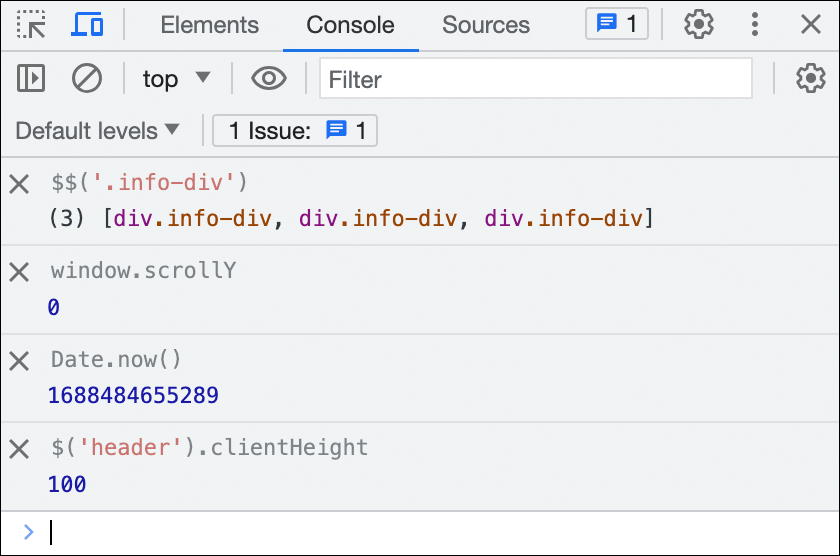The height and width of the screenshot is (556, 840).
Task: Remove the window.scrollY live expression
Action: [19, 272]
